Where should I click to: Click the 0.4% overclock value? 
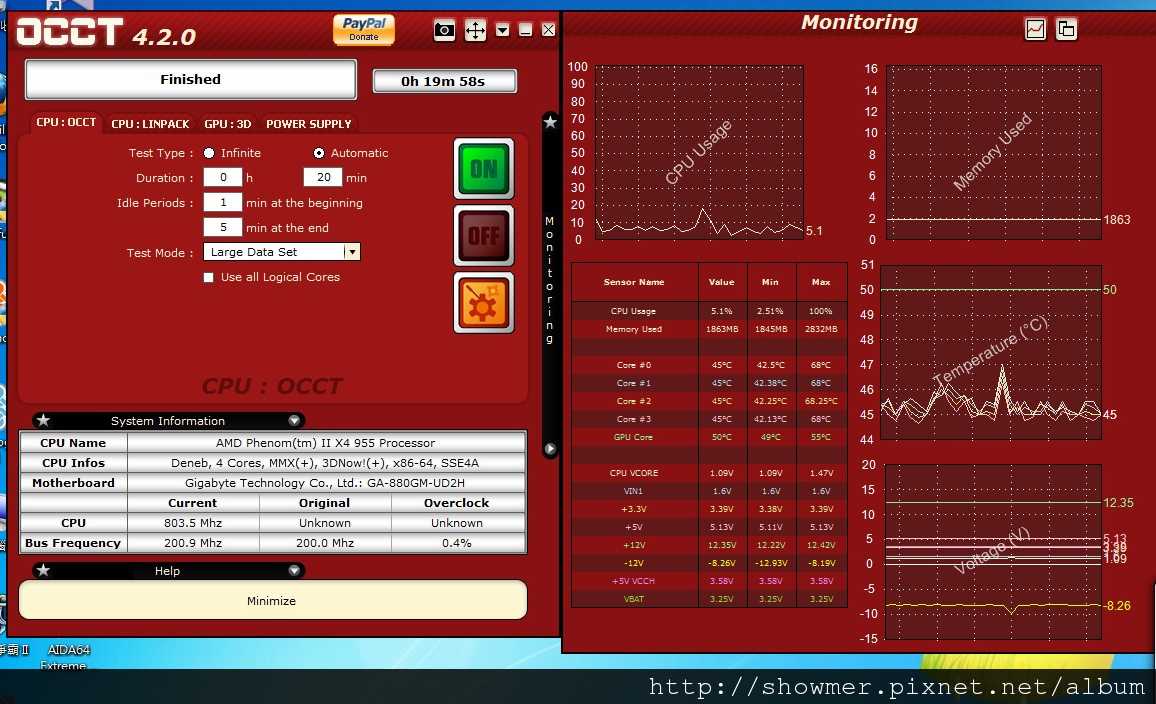[x=457, y=543]
